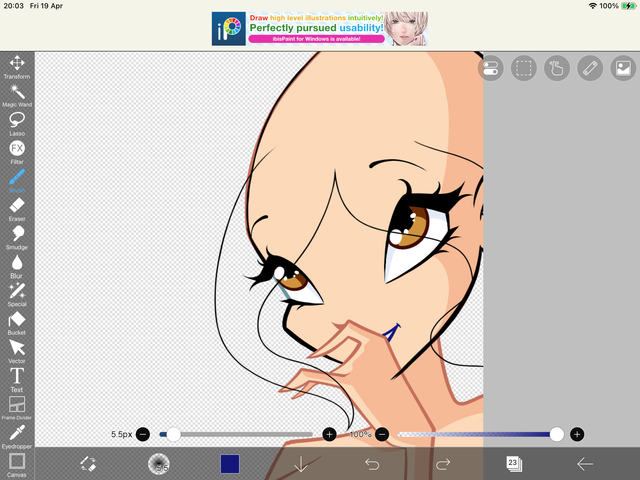Select the Magic Wand tool
The width and height of the screenshot is (640, 480).
(17, 96)
